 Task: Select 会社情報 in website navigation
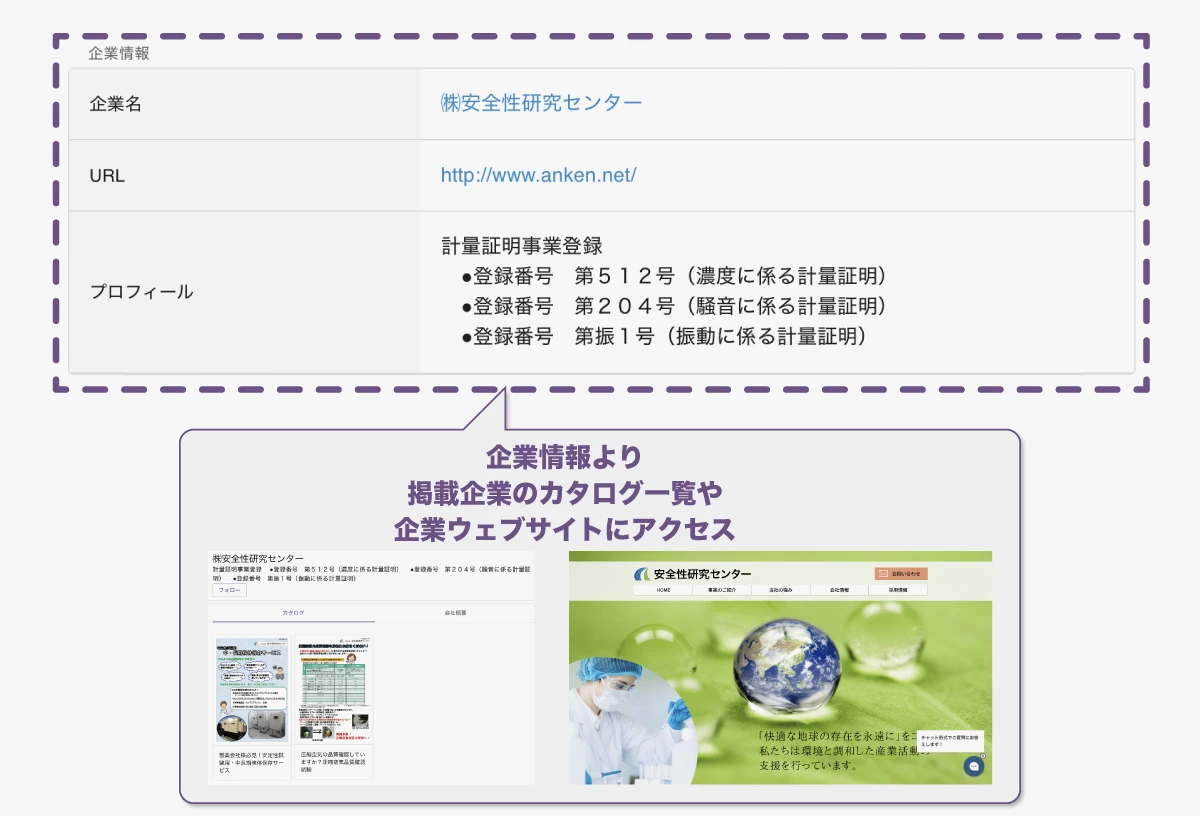tap(839, 590)
